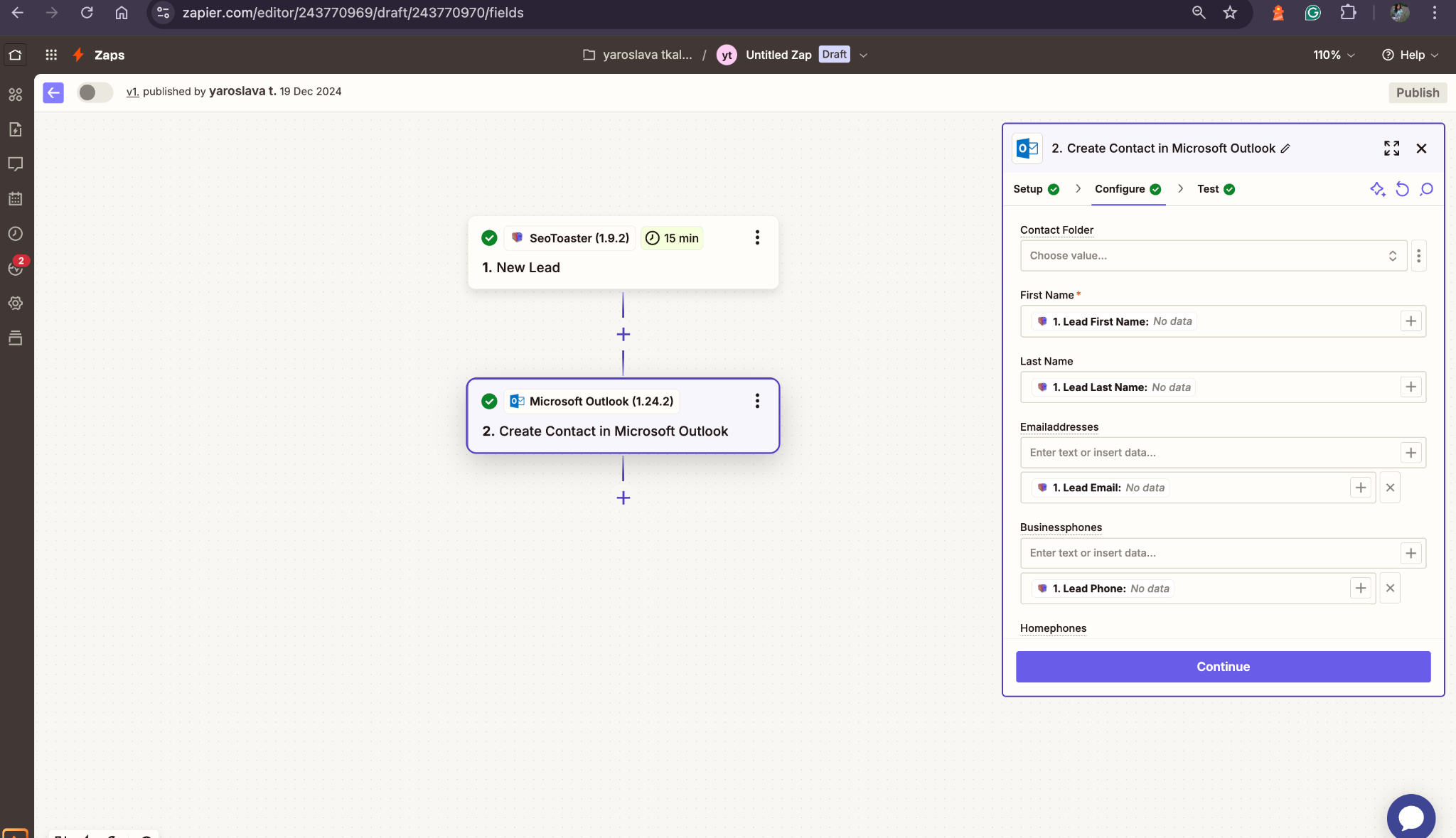Click plus on empty Businessphones input
The width and height of the screenshot is (1456, 838).
point(1410,553)
